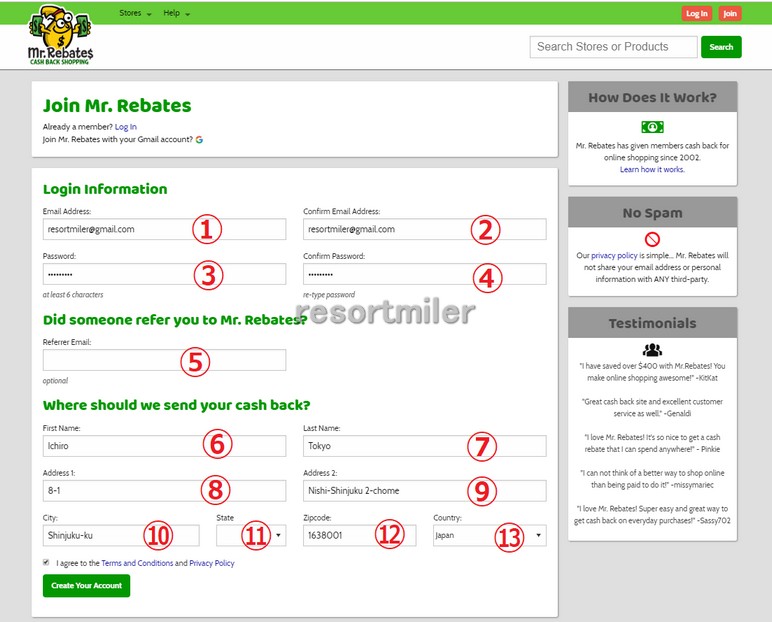Screen dimensions: 772x622
Task: Open the State dropdown
Action: [251, 536]
